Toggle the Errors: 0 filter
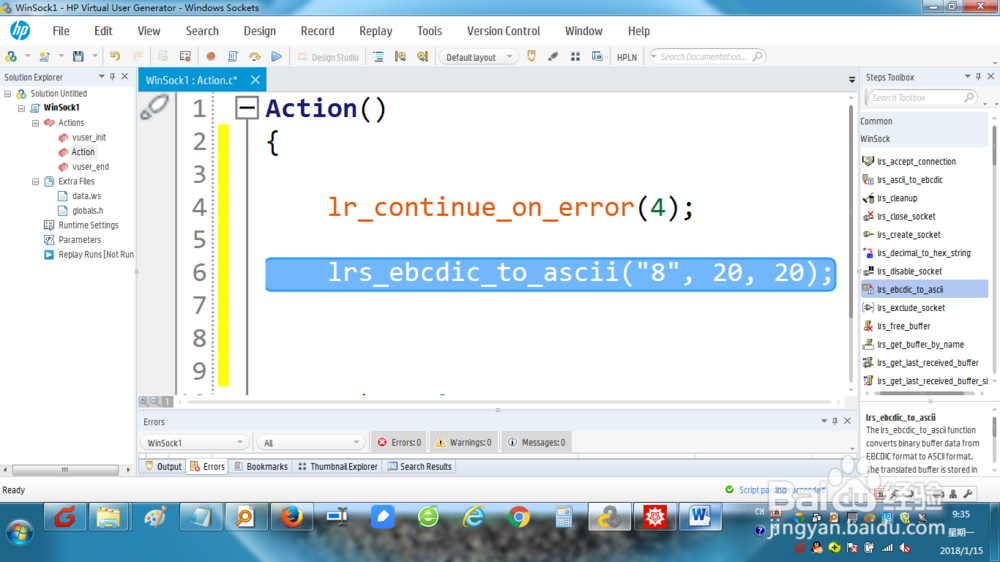Screen dimensions: 1000x562 pyautogui.click(x=399, y=442)
